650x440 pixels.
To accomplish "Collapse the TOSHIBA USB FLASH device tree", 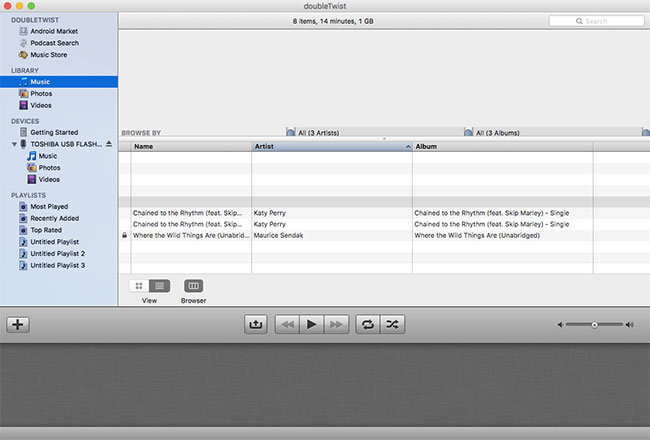I will [x=14, y=144].
